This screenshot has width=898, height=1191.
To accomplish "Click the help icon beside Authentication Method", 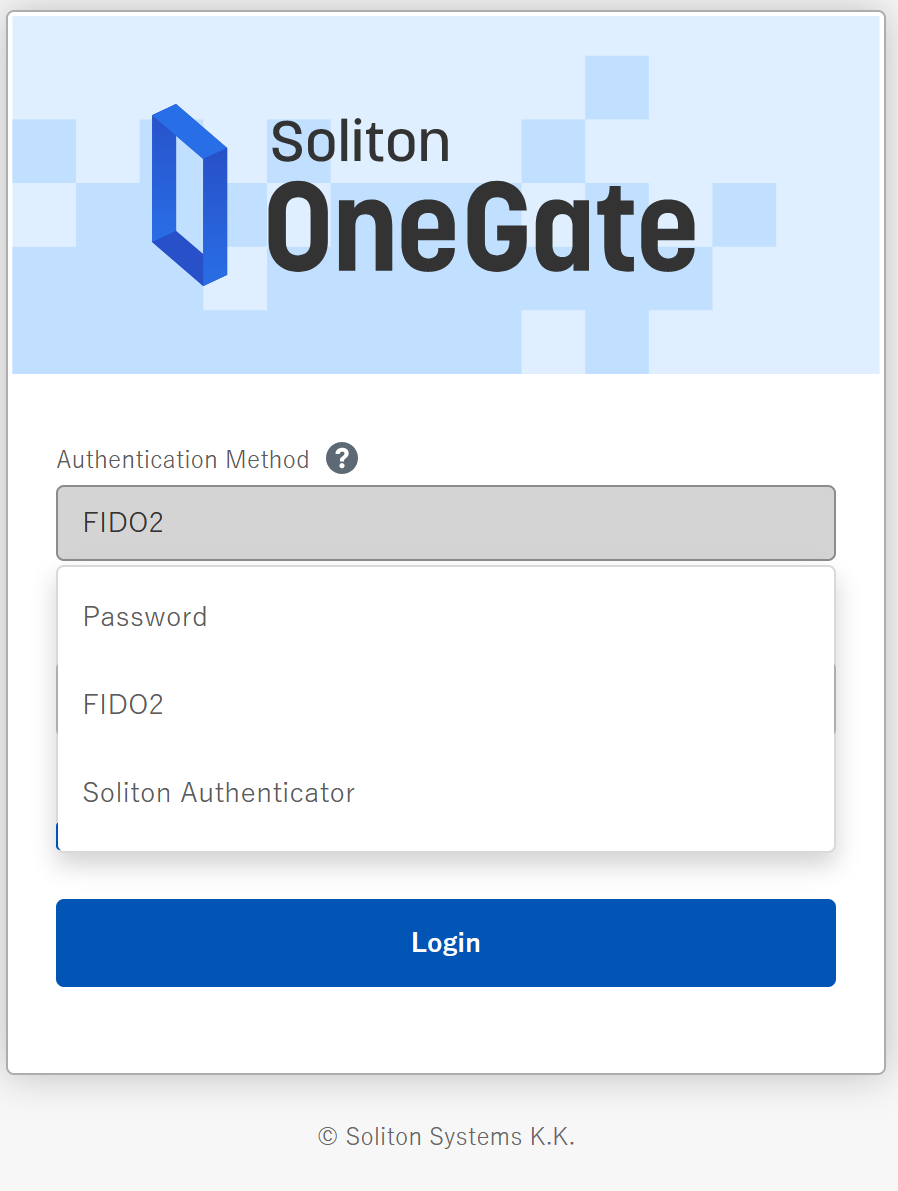I will pos(340,458).
